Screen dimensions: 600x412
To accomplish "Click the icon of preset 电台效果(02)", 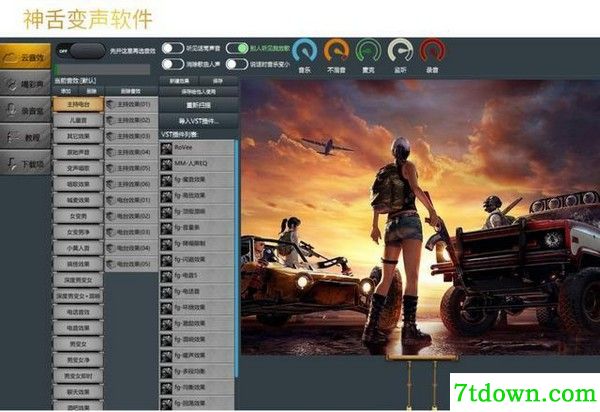I will pyautogui.click(x=111, y=216).
